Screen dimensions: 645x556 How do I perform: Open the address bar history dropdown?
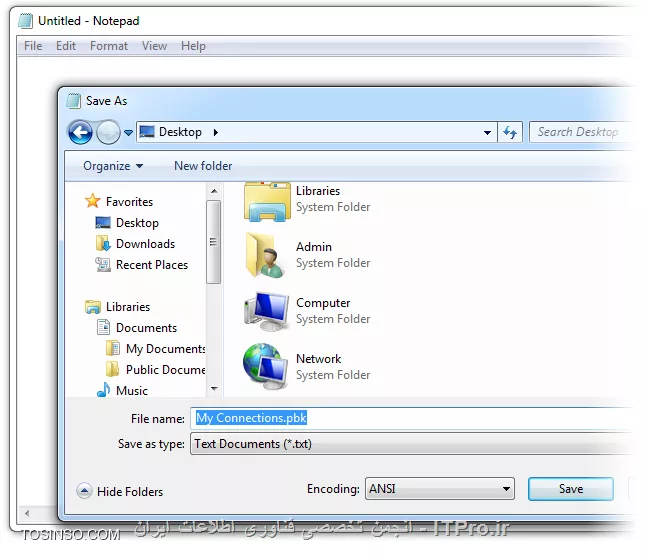tap(487, 132)
